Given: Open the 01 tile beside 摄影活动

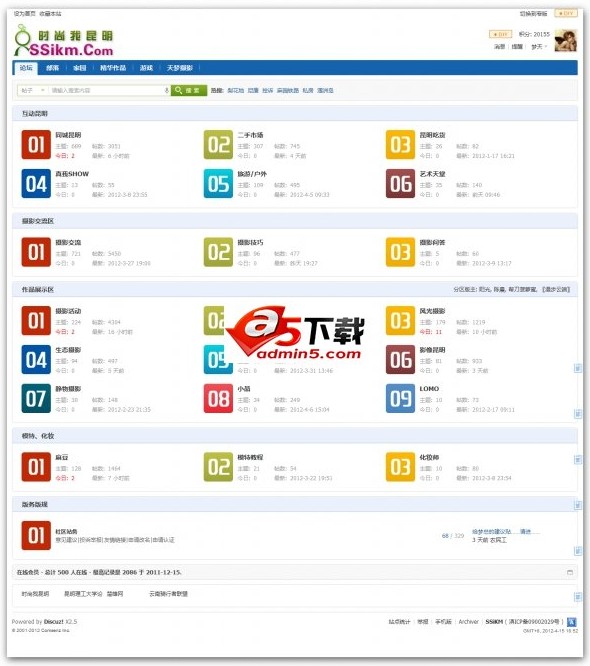Looking at the screenshot, I should tap(36, 321).
